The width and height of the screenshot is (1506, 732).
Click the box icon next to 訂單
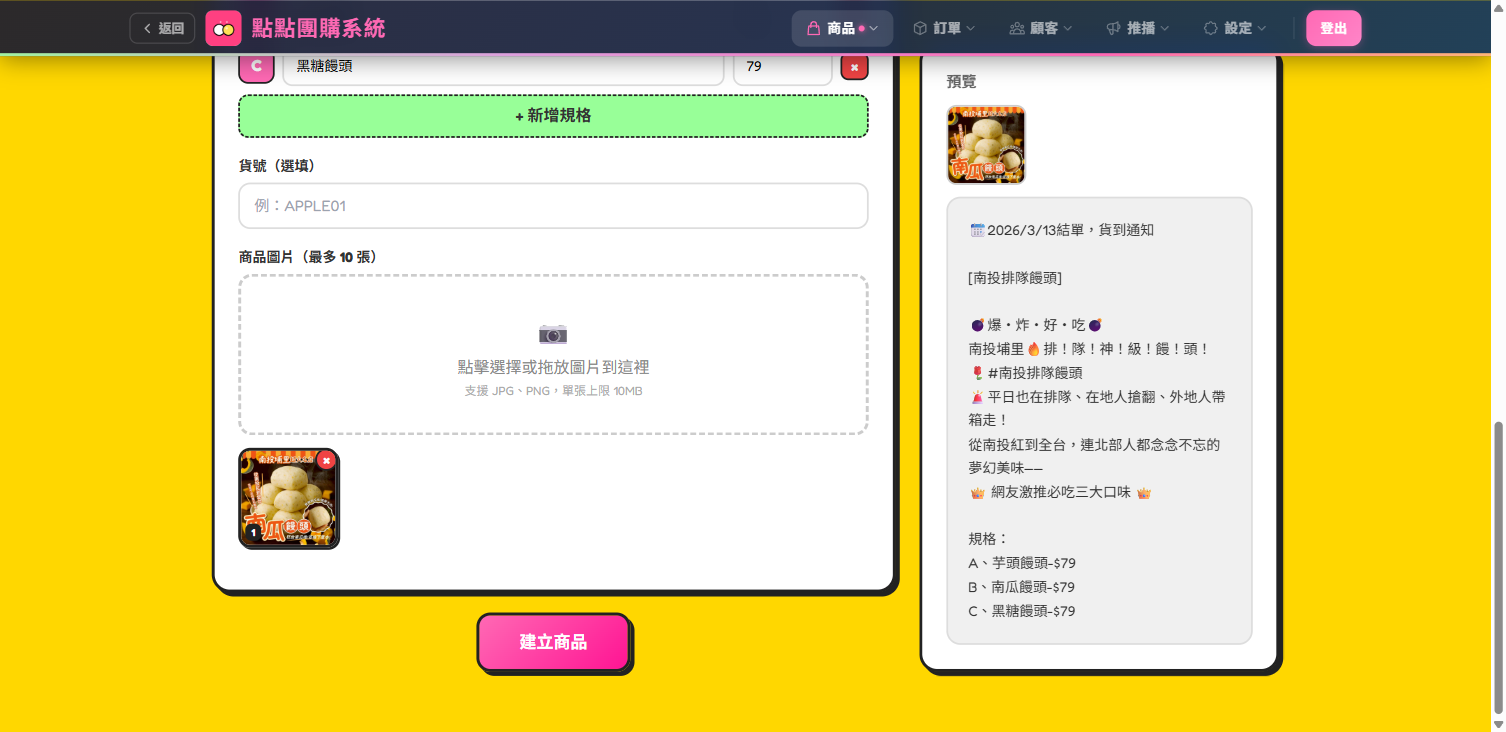[x=920, y=28]
